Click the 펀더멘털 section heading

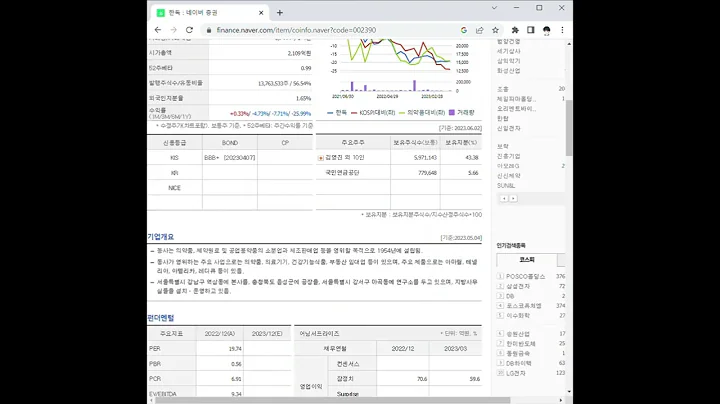161,318
